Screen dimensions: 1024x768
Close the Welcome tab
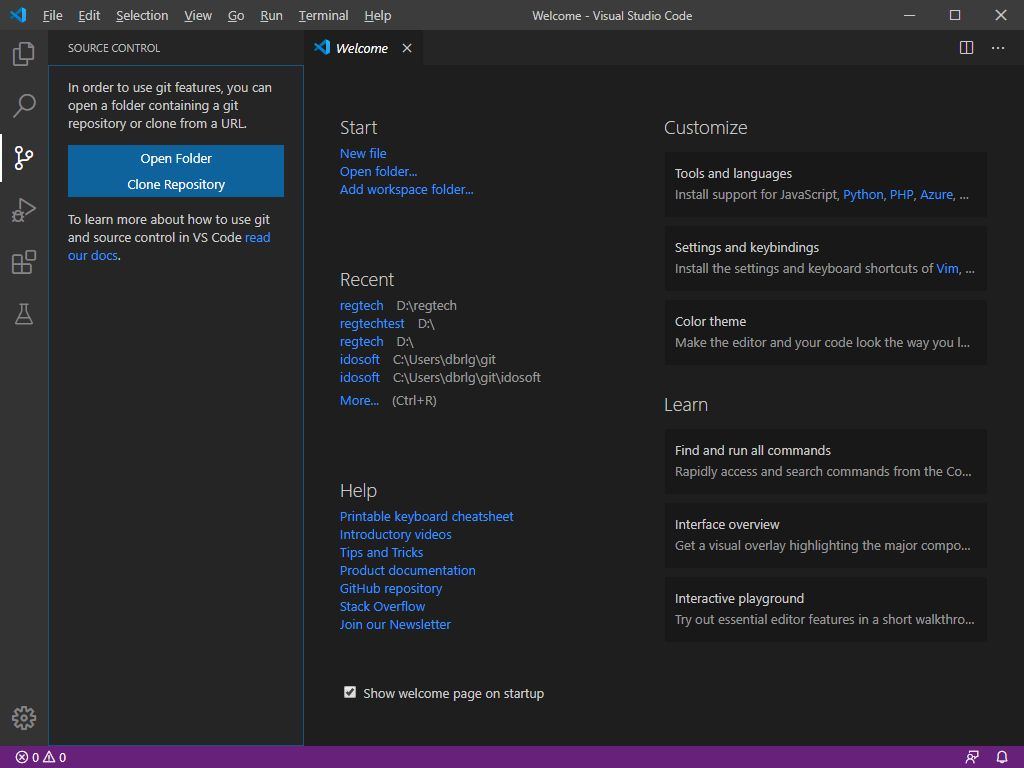(407, 48)
